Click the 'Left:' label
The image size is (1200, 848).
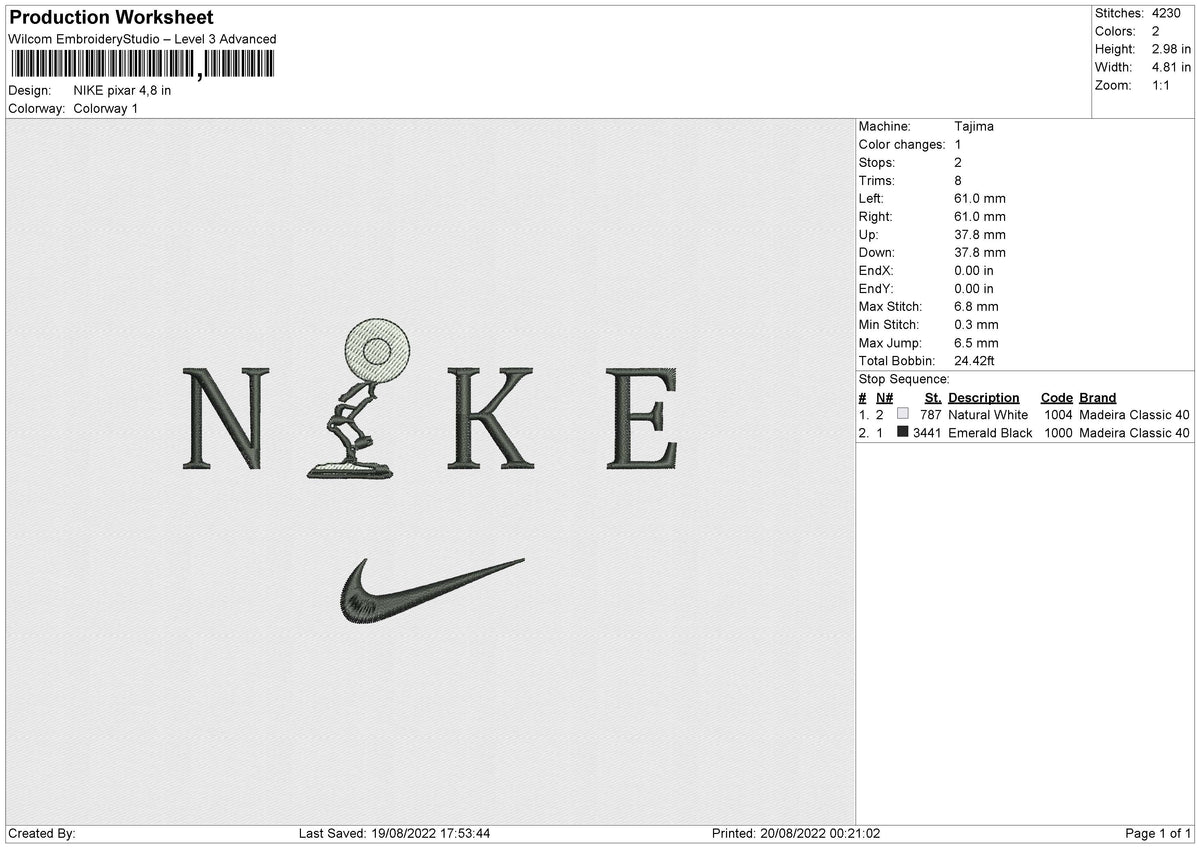[x=871, y=199]
